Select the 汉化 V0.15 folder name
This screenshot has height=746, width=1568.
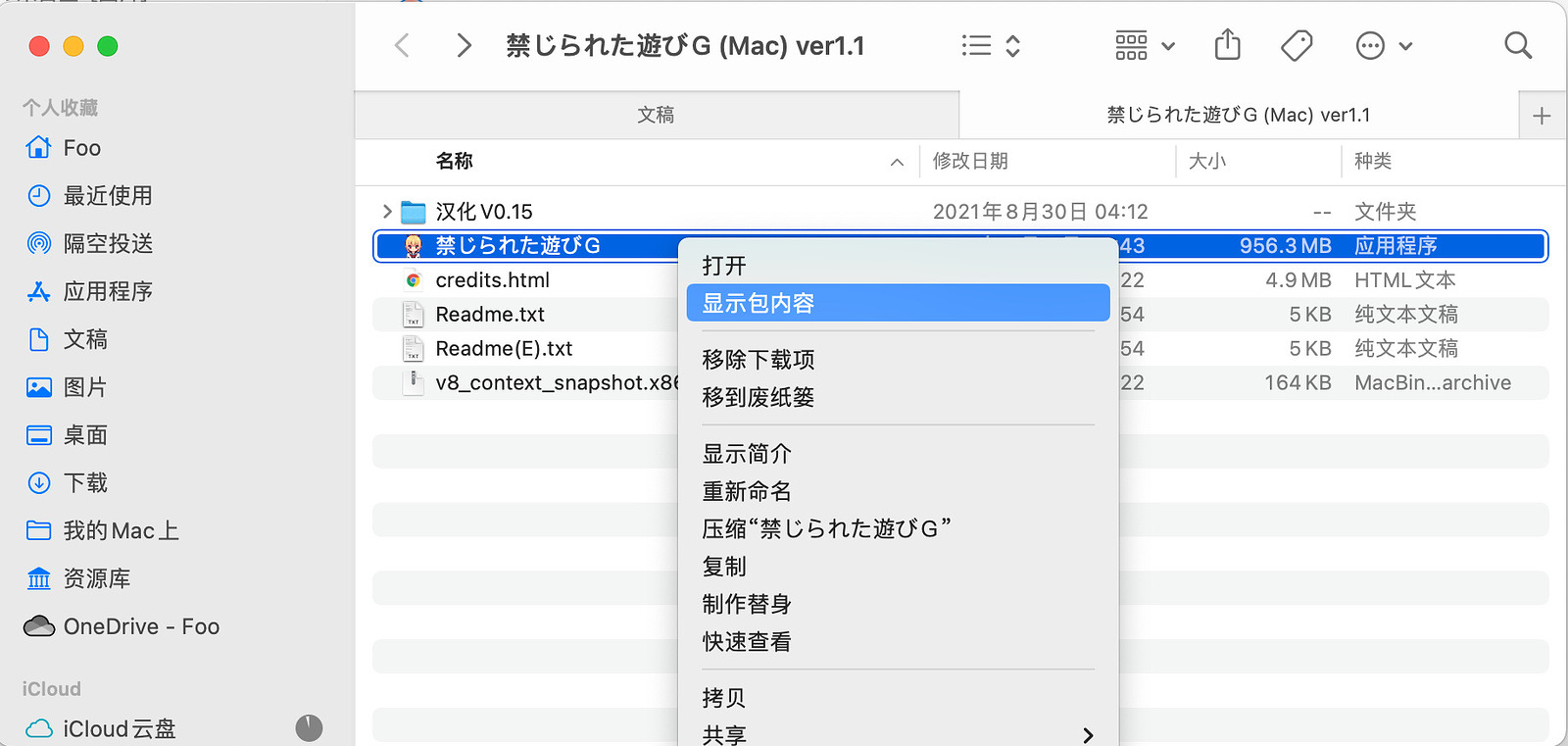(484, 212)
